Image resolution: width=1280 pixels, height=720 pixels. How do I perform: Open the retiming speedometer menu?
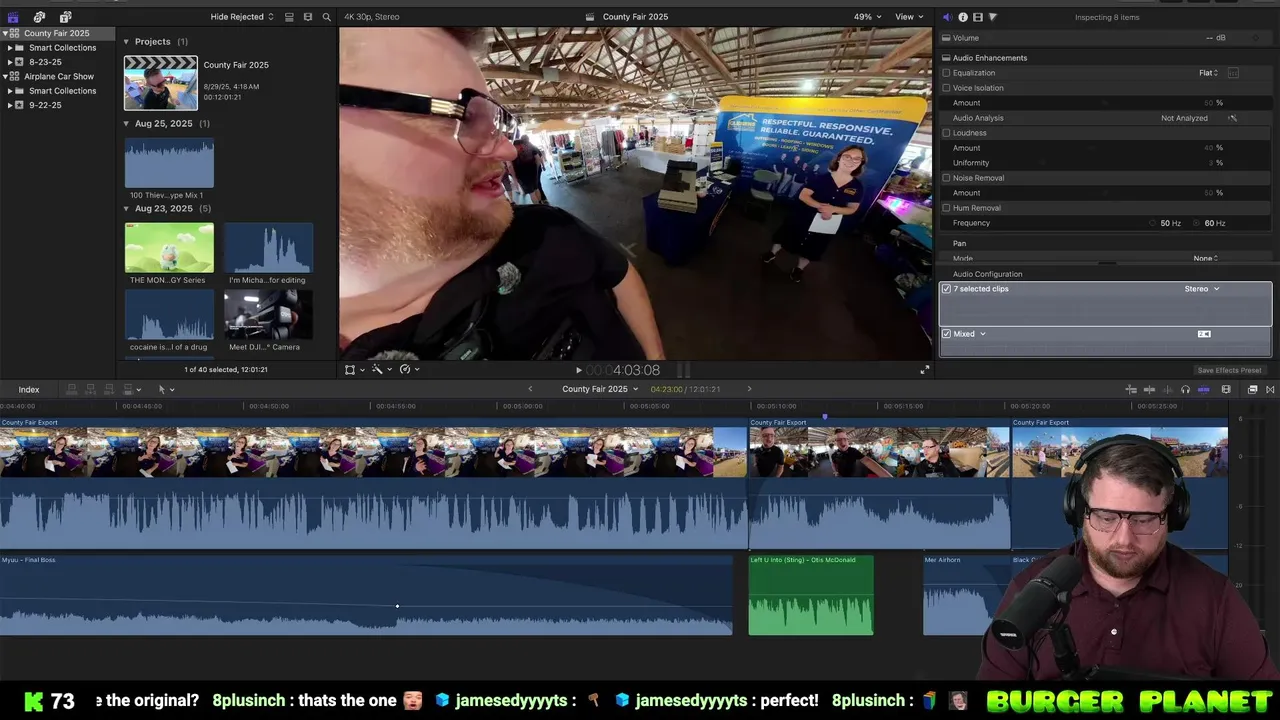coord(408,369)
